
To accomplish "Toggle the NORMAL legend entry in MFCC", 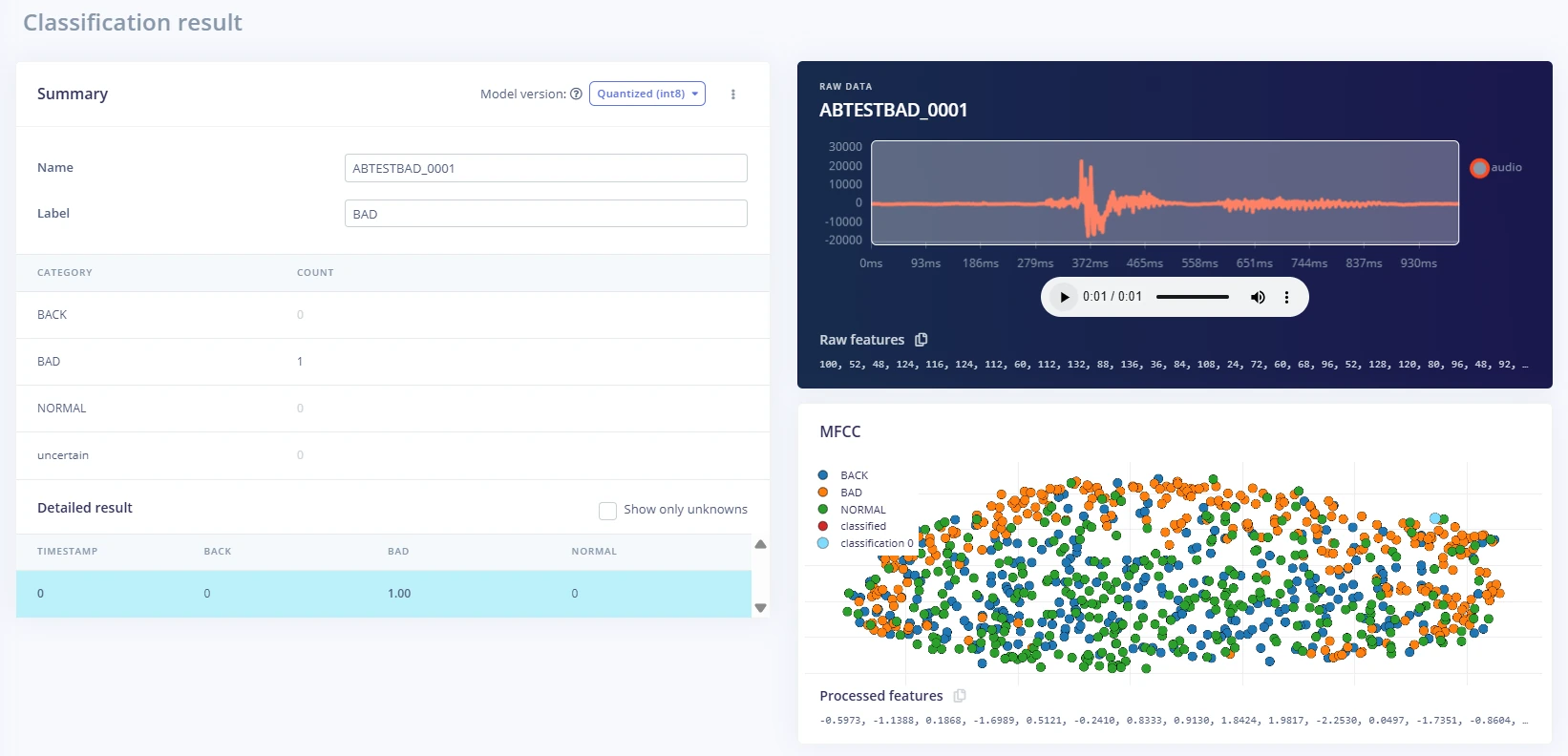I will tap(852, 510).
